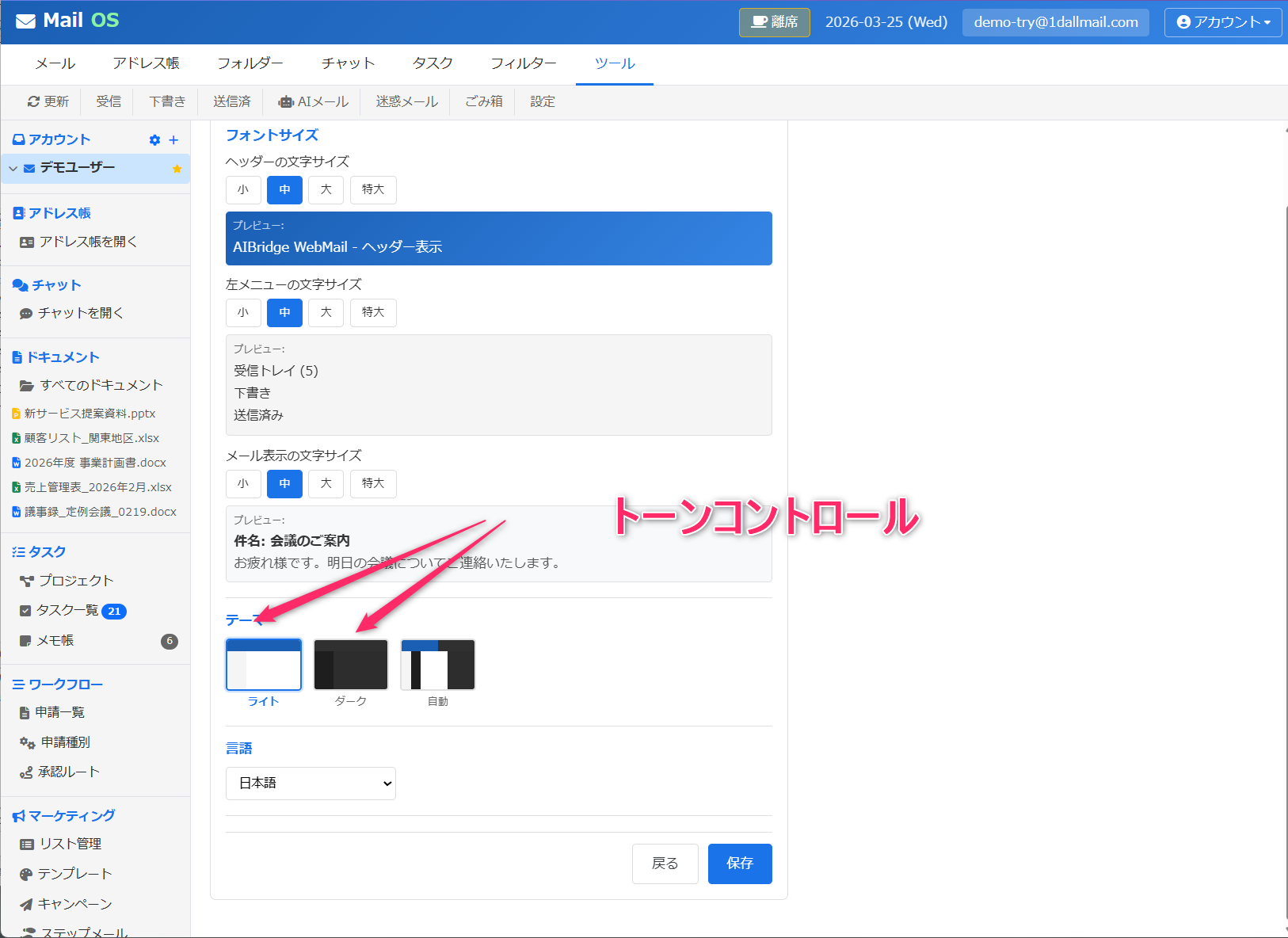1288x938 pixels.
Task: Select the ダーク theme swatch
Action: [351, 665]
